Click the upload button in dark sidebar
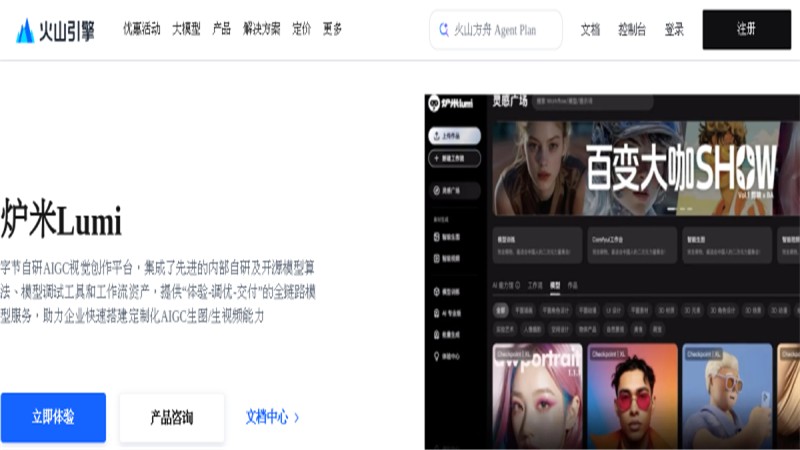The height and width of the screenshot is (450, 800). click(x=454, y=136)
